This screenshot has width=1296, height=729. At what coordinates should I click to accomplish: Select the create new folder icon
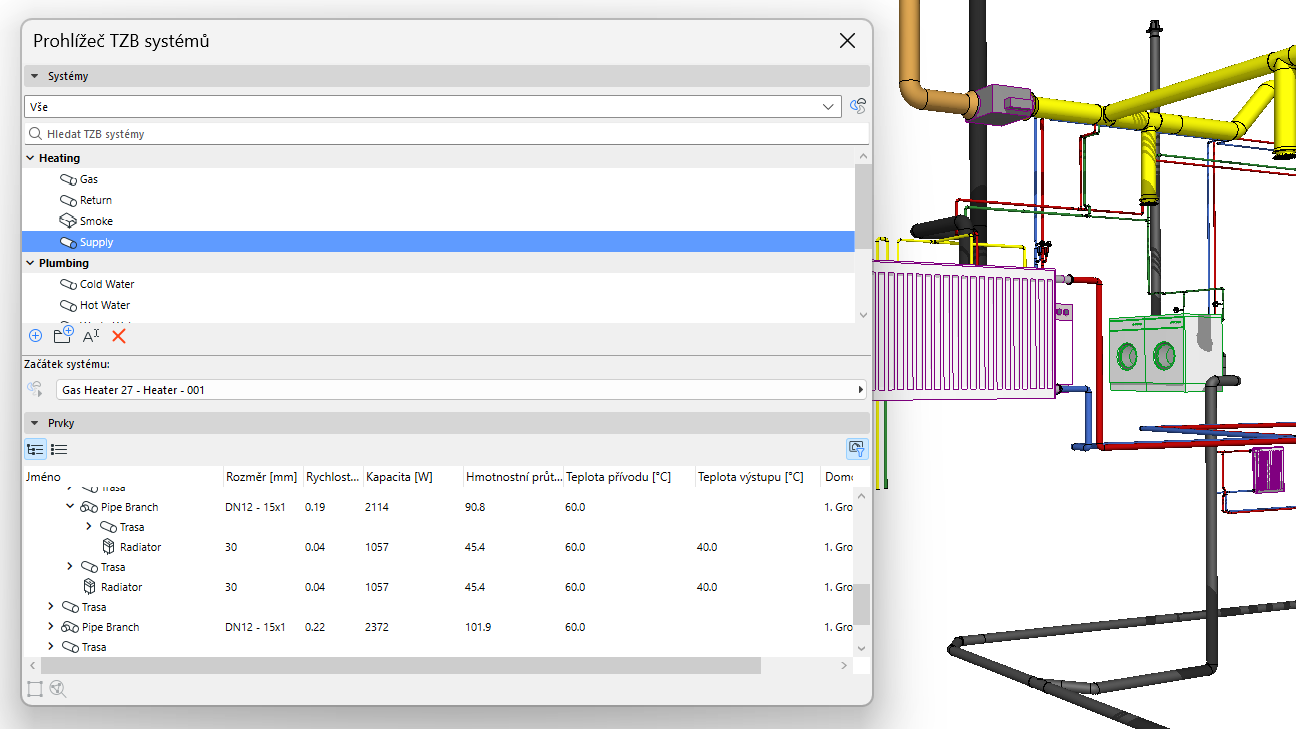[62, 336]
